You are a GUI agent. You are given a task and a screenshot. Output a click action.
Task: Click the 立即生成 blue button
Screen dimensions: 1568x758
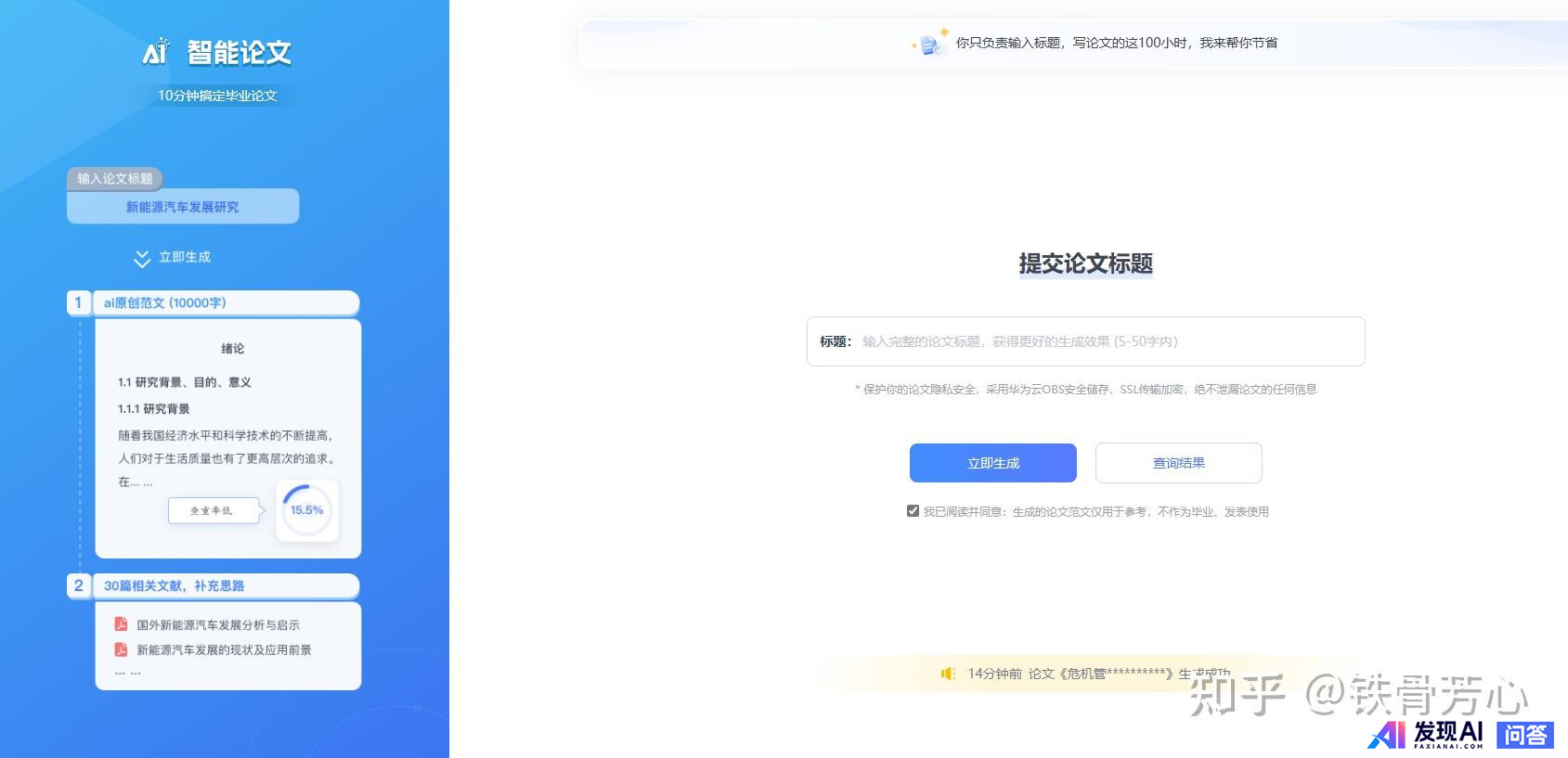pos(992,463)
